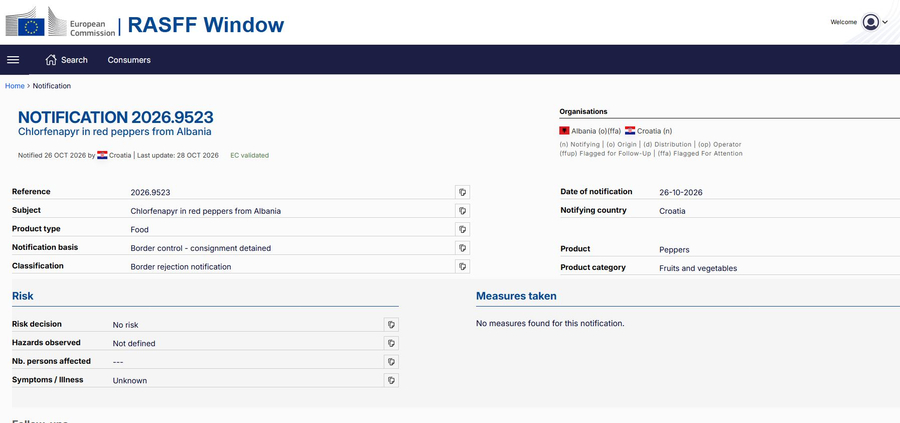This screenshot has height=423, width=900.
Task: Select the Not defined hazards value
Action: pos(134,343)
